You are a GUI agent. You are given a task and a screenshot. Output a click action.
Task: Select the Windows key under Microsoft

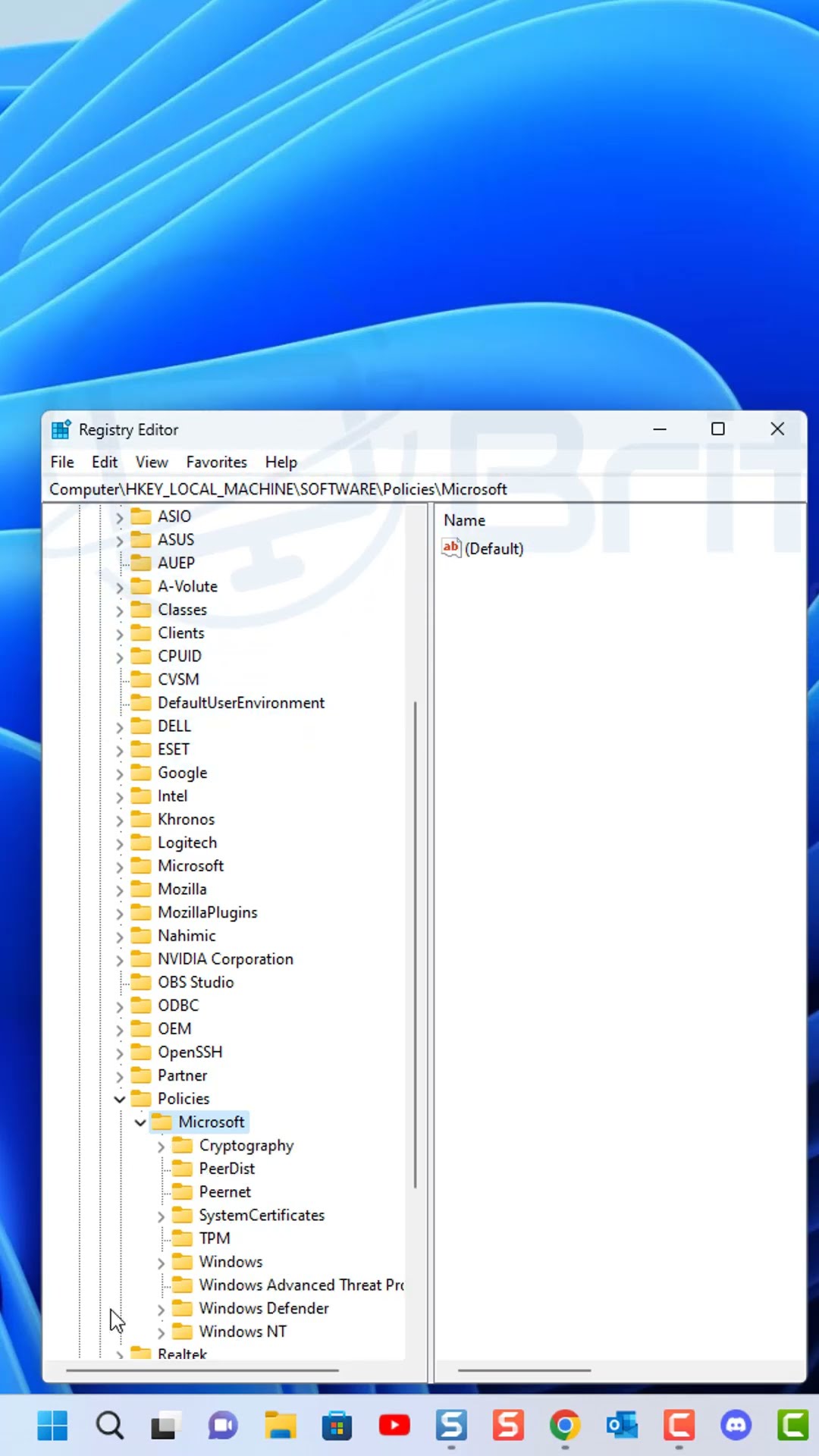[x=231, y=1262]
